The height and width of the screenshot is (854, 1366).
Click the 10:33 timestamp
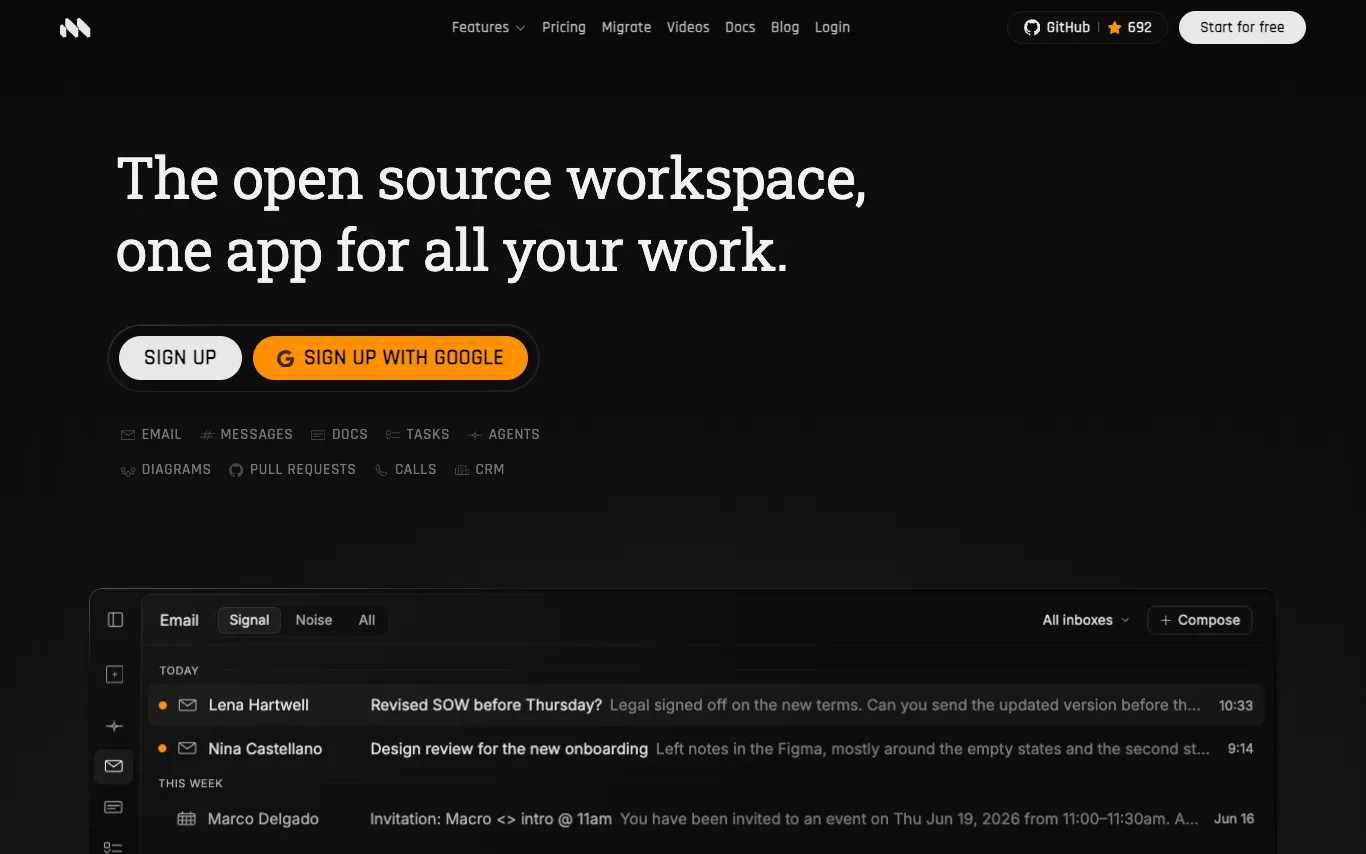1236,705
